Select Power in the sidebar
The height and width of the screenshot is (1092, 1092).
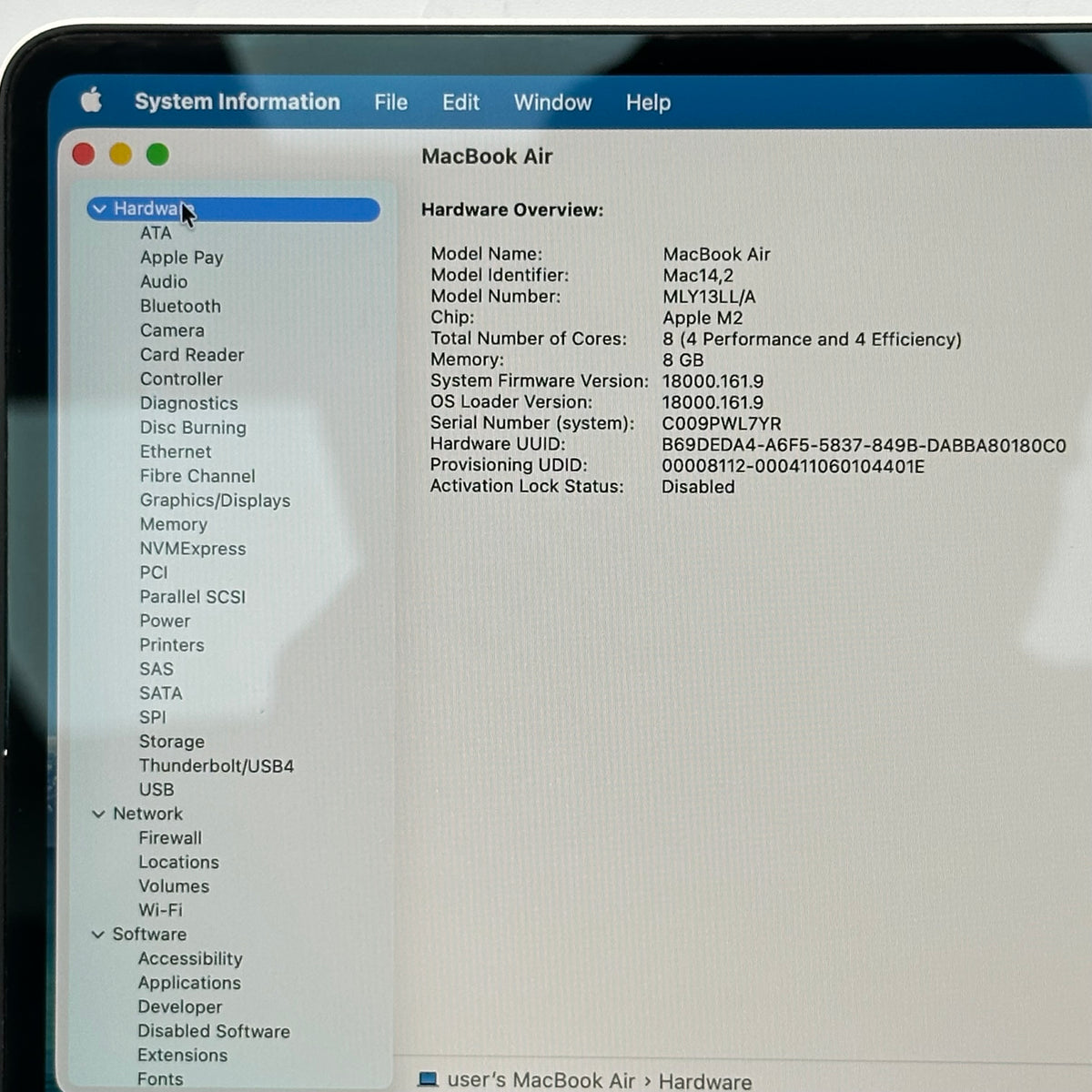[165, 621]
